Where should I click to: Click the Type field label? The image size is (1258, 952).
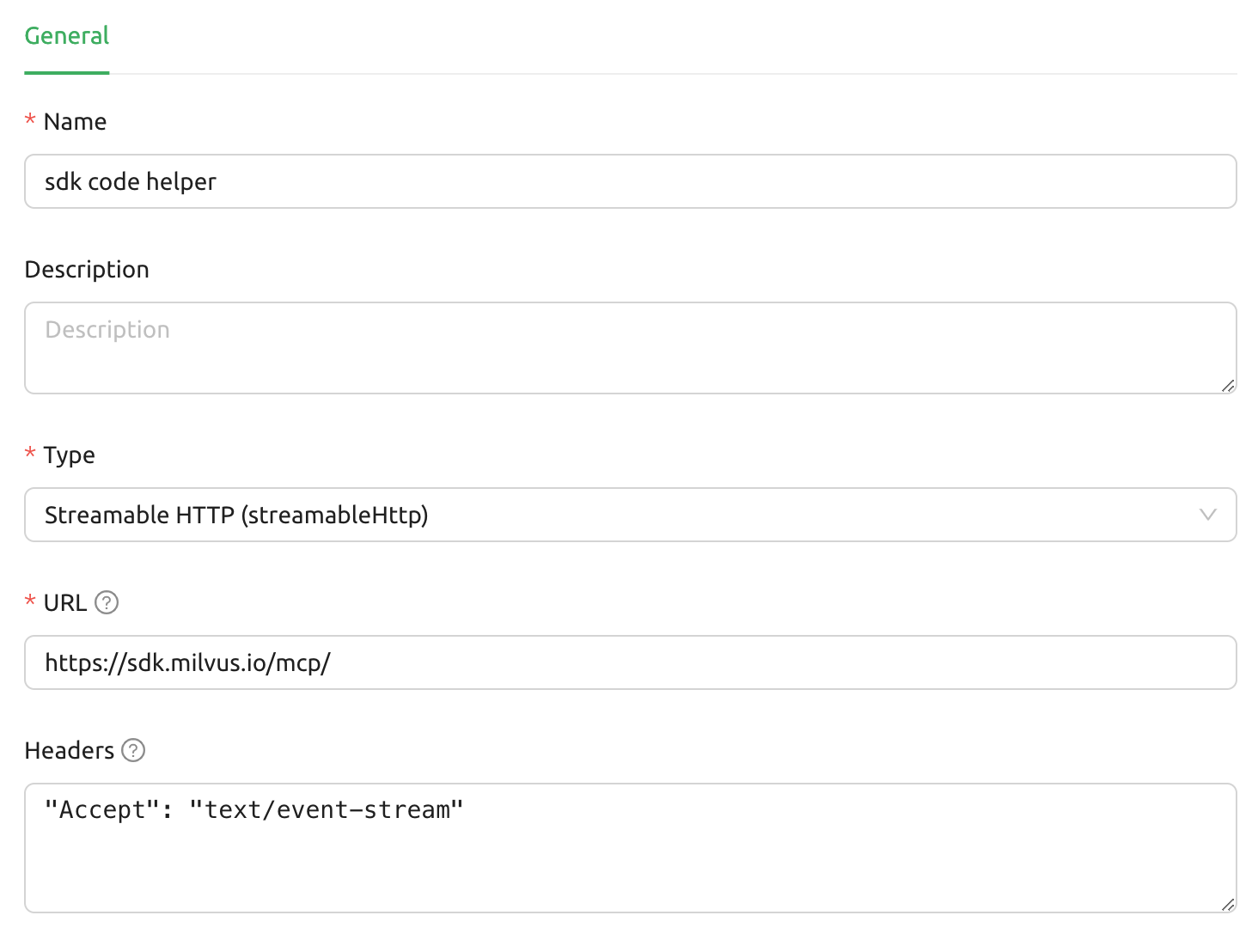(x=70, y=455)
